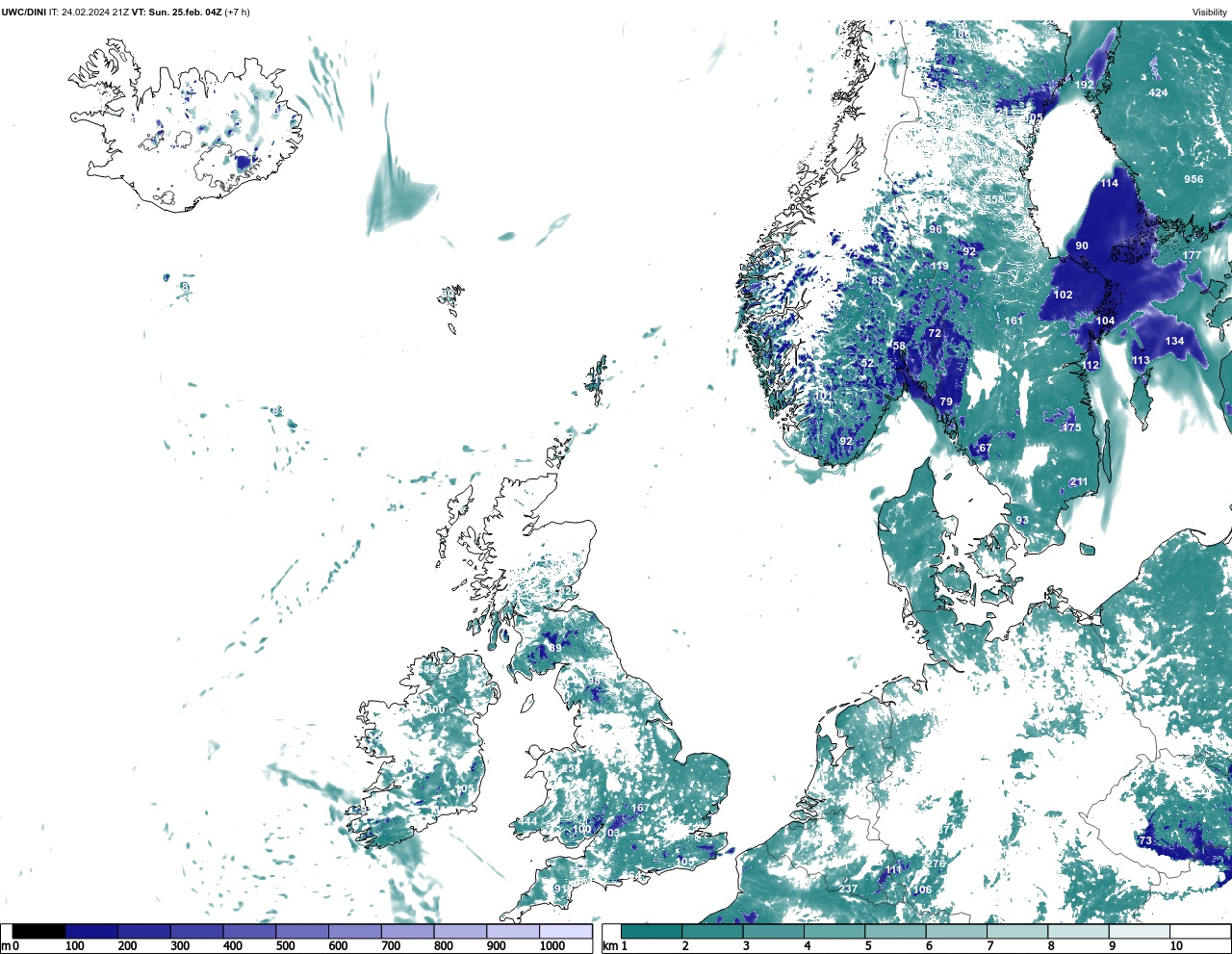This screenshot has height=954, width=1232.
Task: Click the map value "134"
Action: coord(1174,341)
